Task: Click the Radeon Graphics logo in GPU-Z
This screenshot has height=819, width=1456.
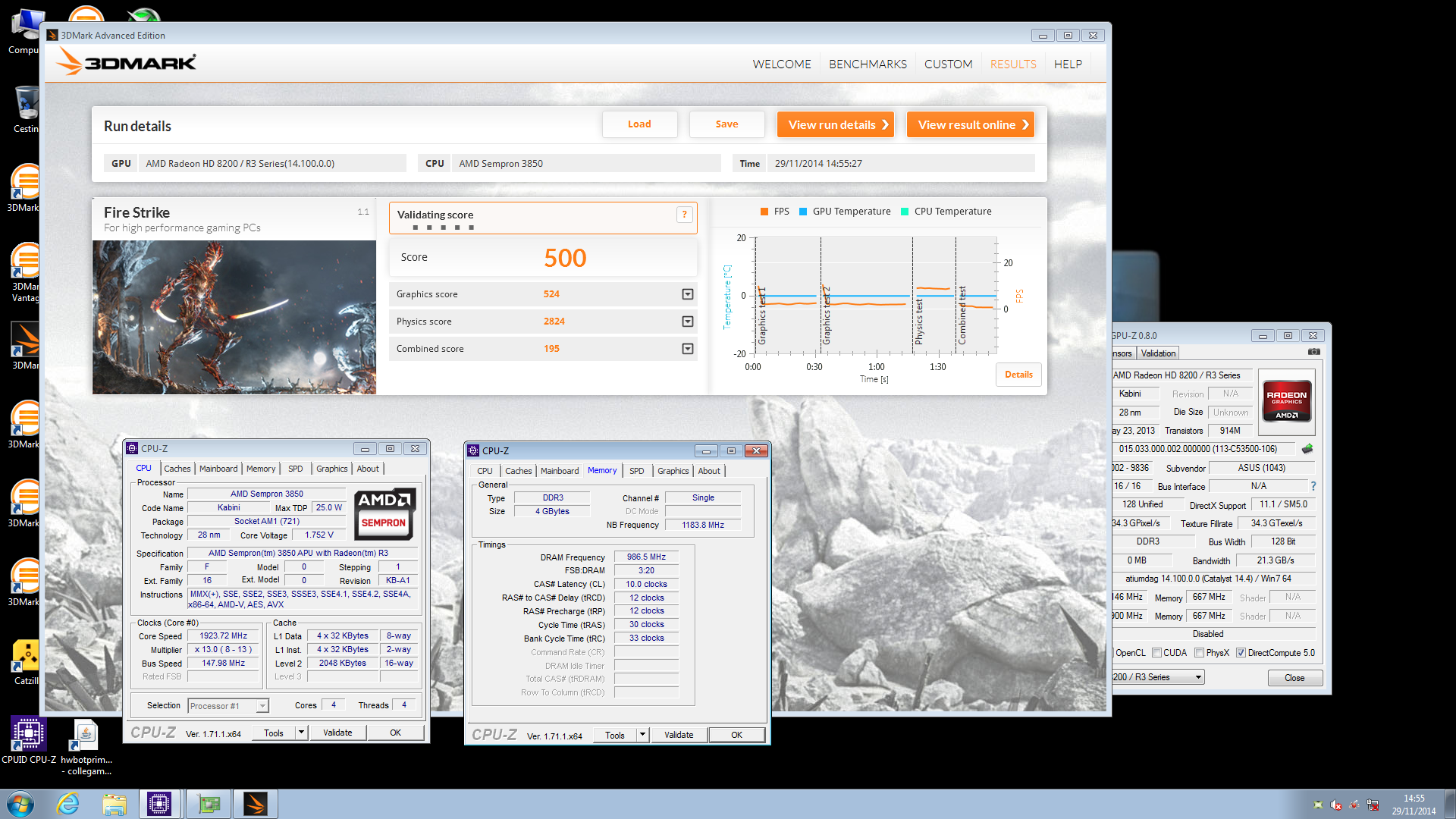Action: [x=1286, y=401]
